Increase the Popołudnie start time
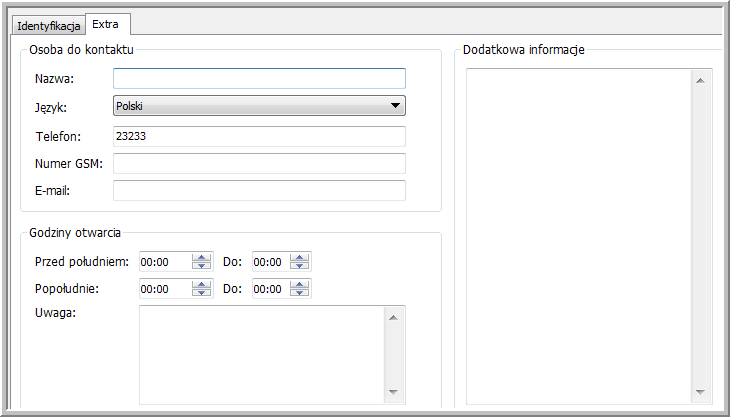This screenshot has height=417, width=730. (202, 284)
